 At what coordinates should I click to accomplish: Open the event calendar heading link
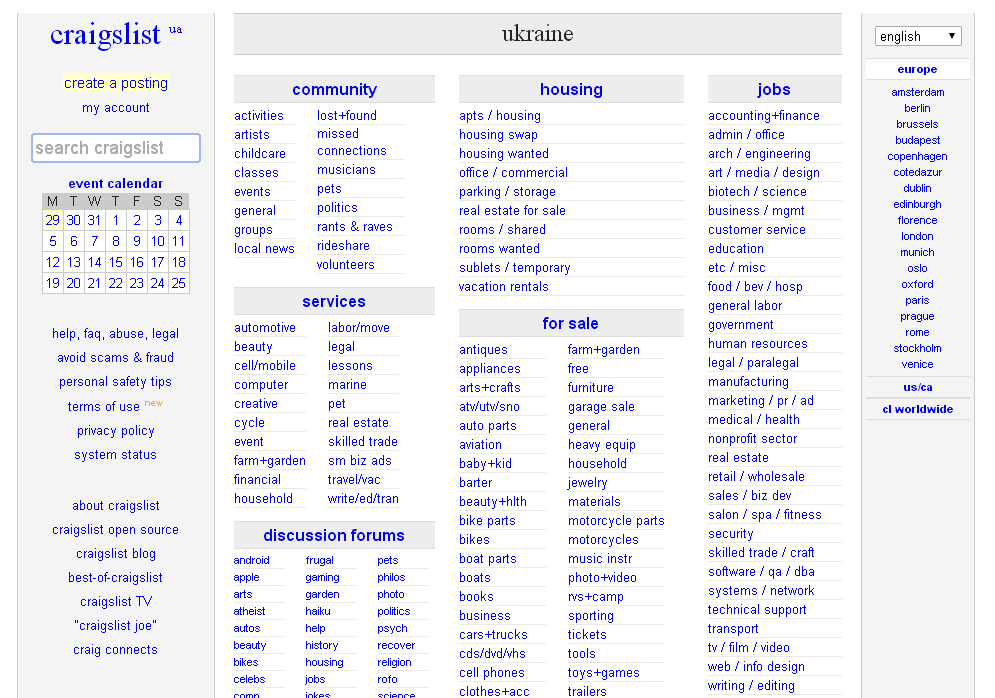click(115, 183)
